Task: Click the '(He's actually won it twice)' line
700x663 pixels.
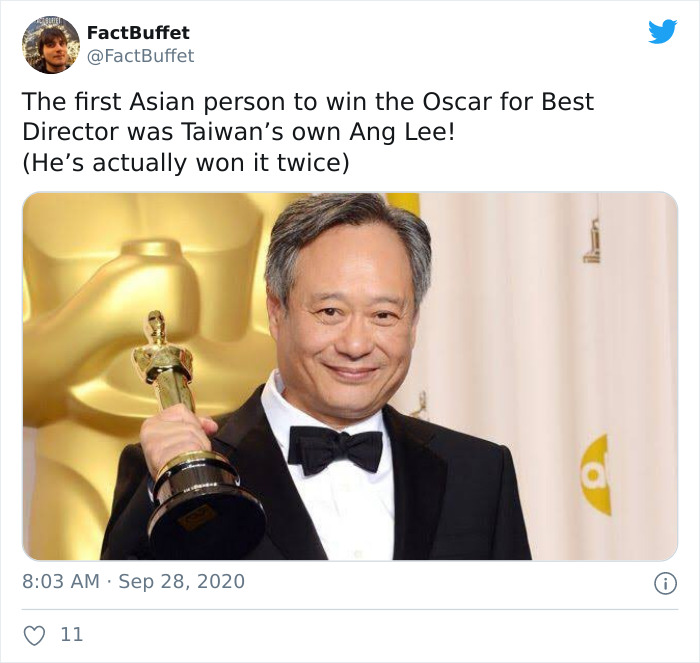Action: [186, 163]
